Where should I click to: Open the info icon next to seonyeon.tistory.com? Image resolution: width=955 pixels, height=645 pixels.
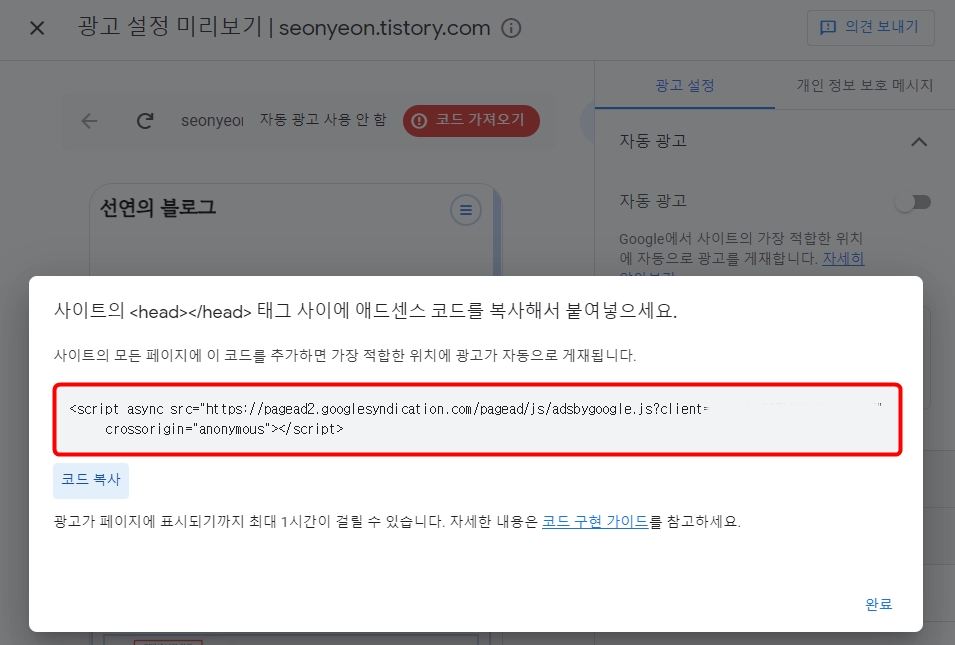point(511,28)
